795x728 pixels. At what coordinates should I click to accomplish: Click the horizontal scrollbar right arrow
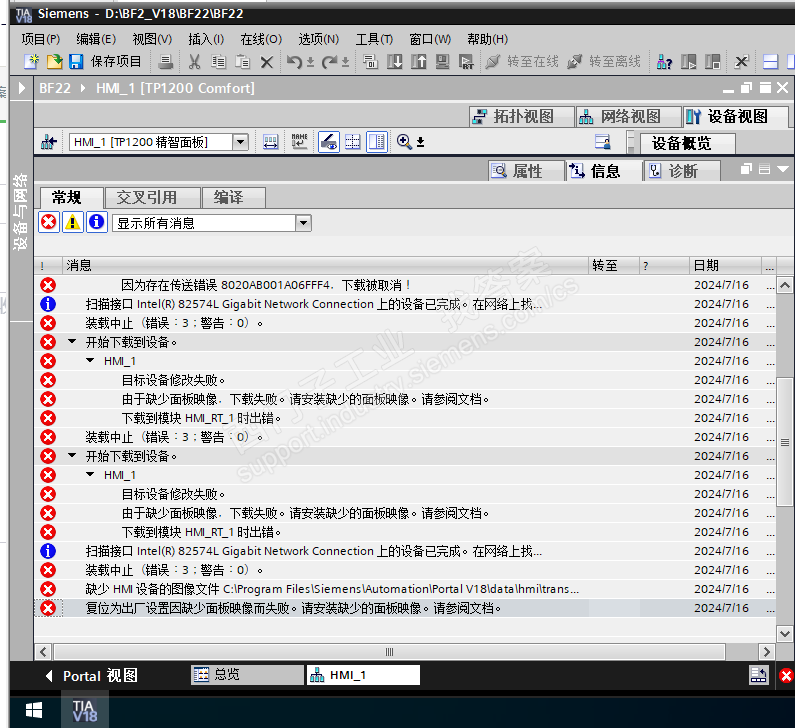pos(766,652)
